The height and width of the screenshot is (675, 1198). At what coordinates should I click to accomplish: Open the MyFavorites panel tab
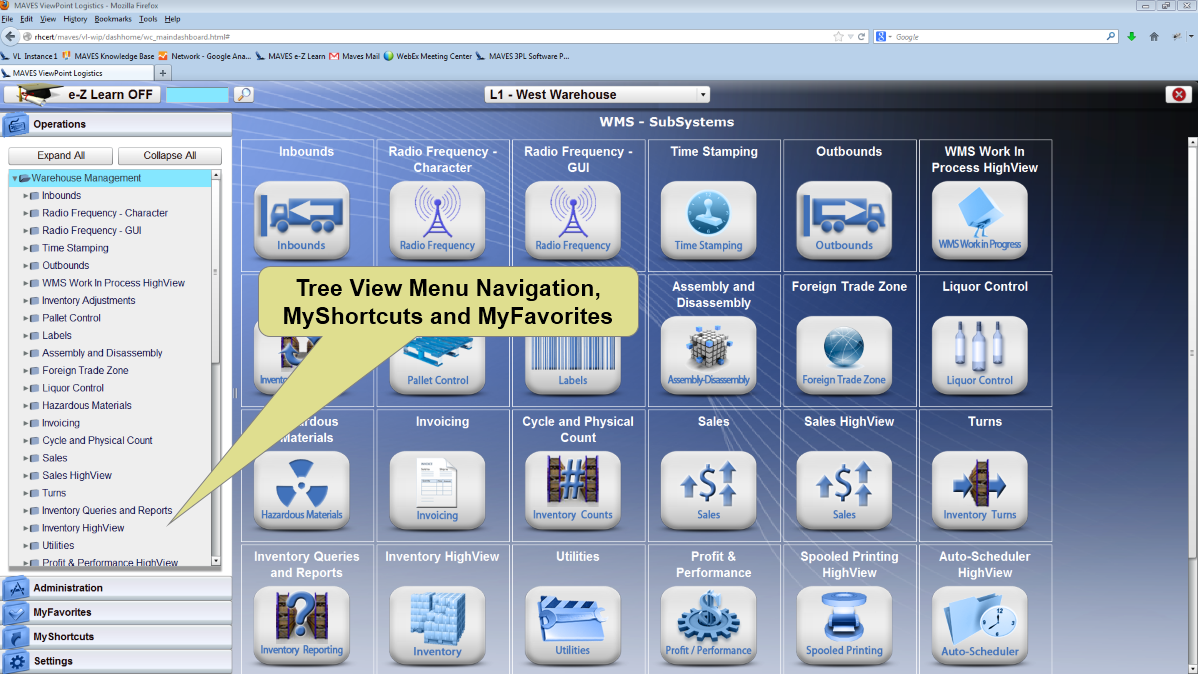tap(116, 612)
